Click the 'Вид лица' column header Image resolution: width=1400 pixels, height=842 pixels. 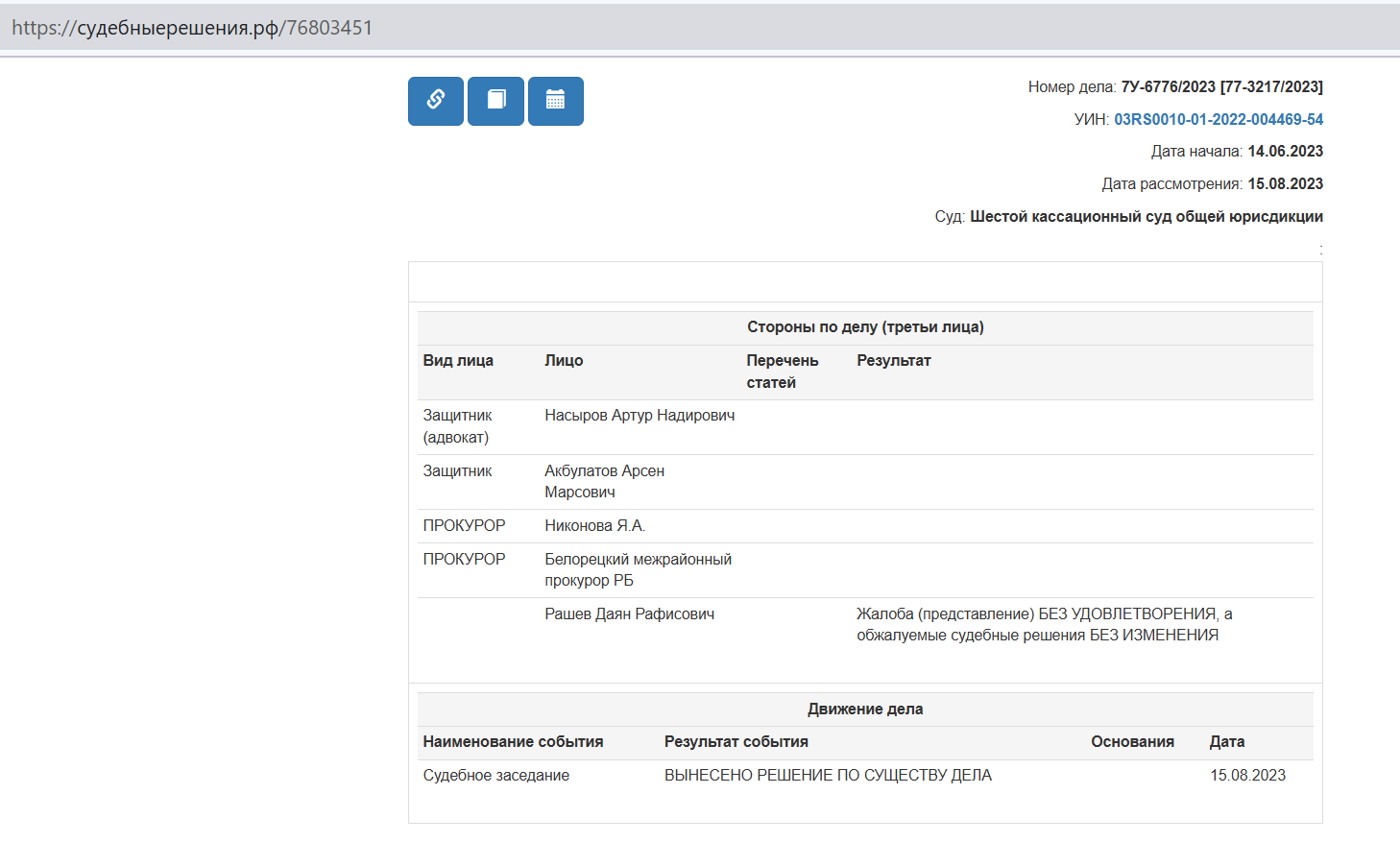(458, 361)
